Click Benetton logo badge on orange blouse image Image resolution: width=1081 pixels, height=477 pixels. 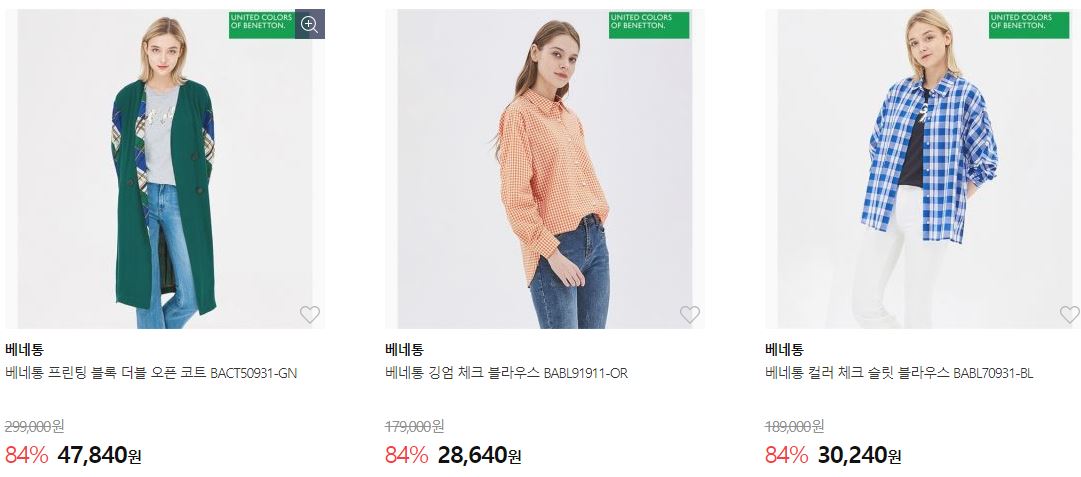tap(649, 25)
